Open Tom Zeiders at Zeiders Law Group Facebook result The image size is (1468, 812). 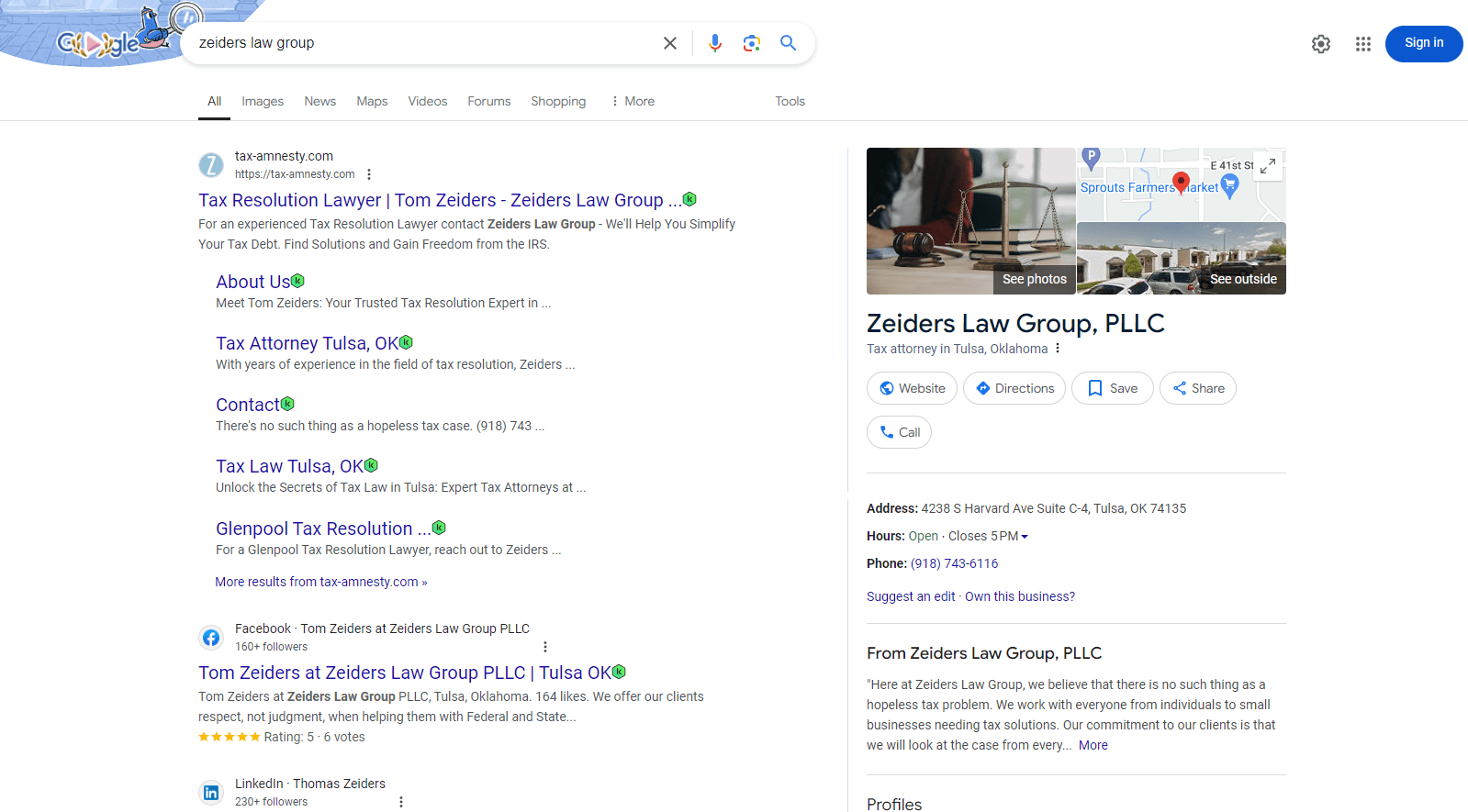tap(405, 673)
